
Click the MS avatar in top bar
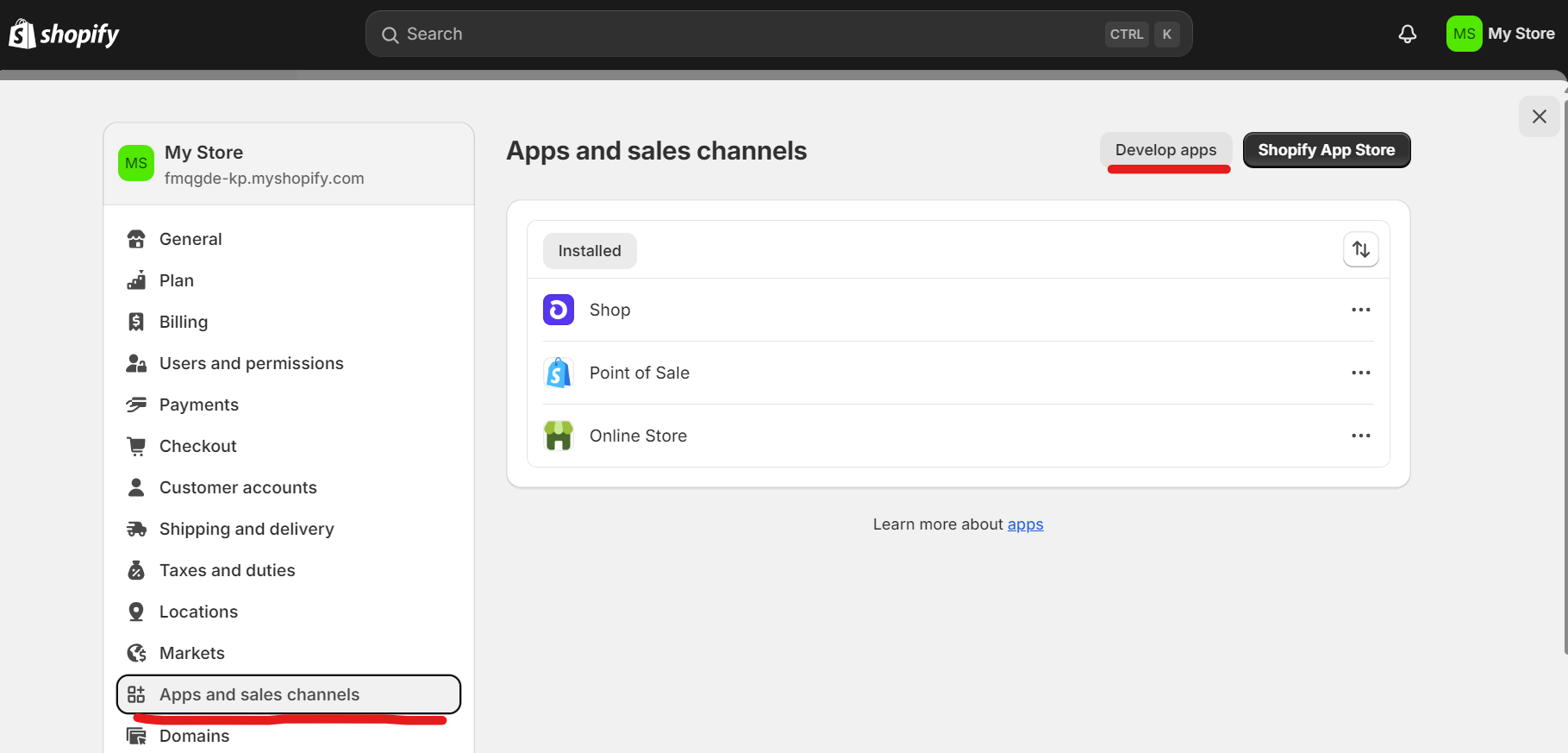[x=1464, y=35]
